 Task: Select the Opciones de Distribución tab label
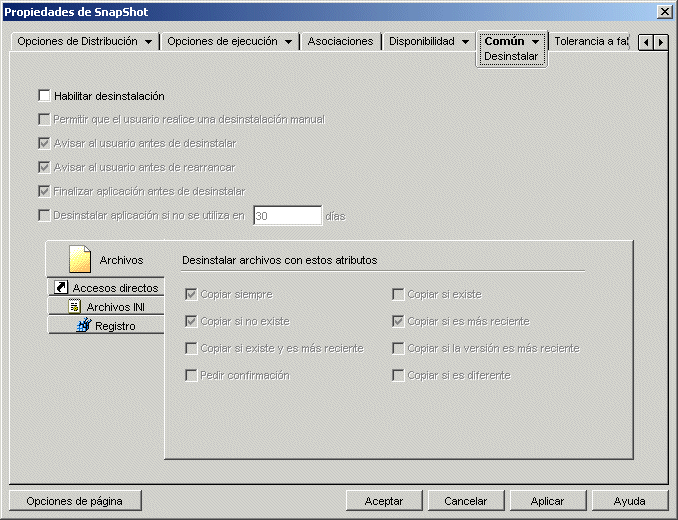point(77,41)
